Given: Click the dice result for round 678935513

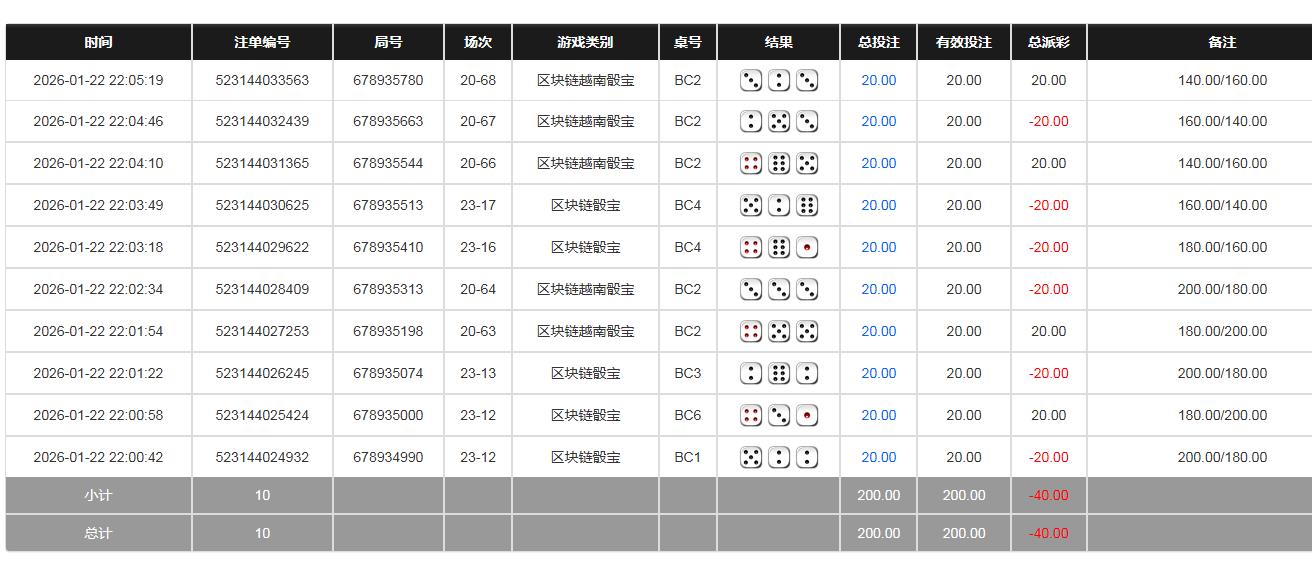Looking at the screenshot, I should click(779, 205).
